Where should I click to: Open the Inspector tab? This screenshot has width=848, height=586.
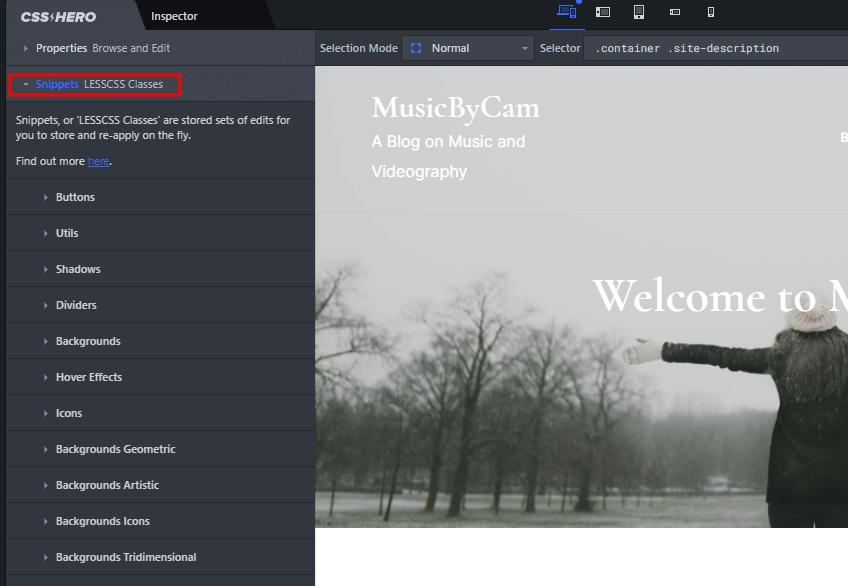(x=174, y=16)
